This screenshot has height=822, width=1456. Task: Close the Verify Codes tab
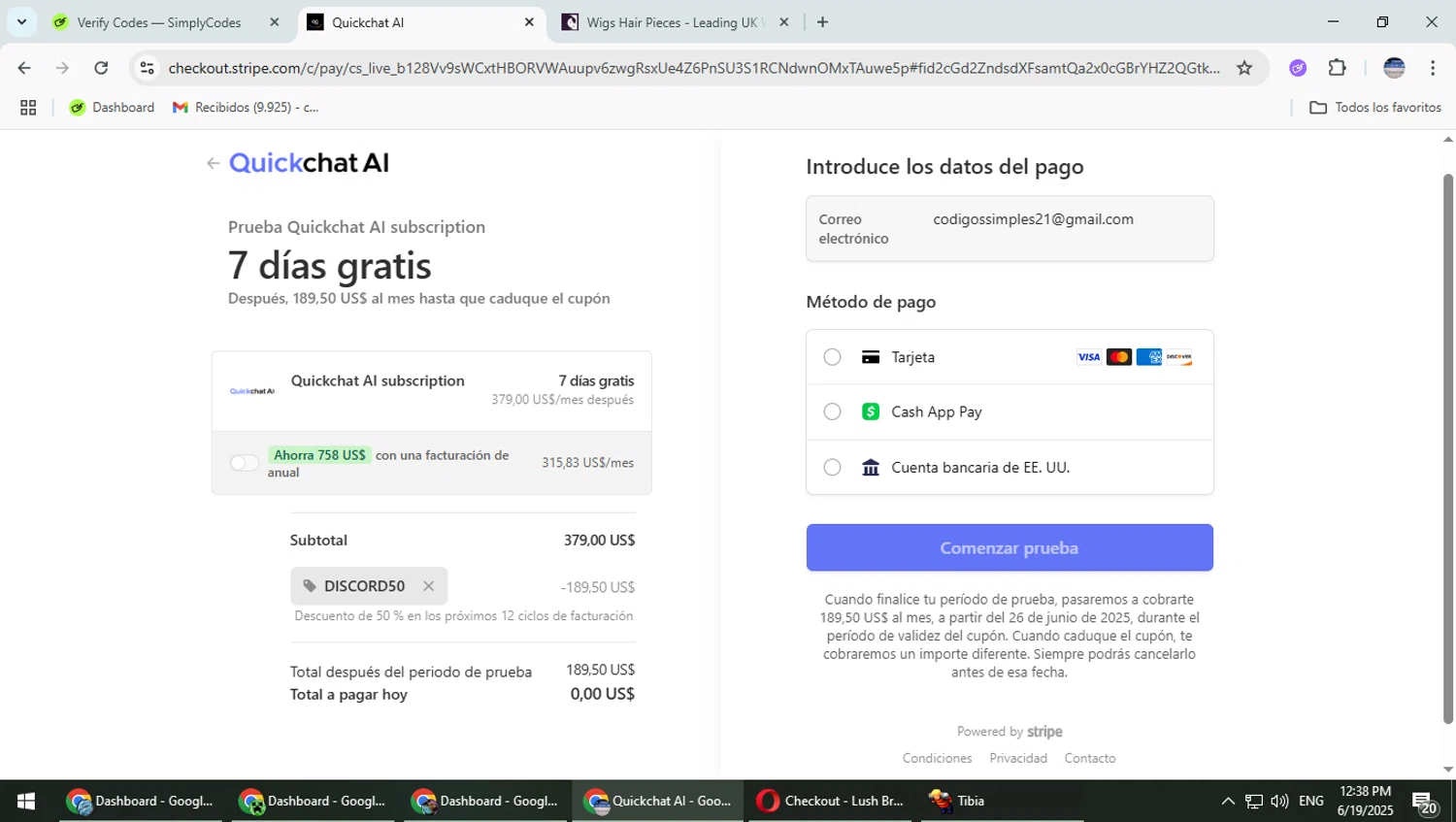274,22
